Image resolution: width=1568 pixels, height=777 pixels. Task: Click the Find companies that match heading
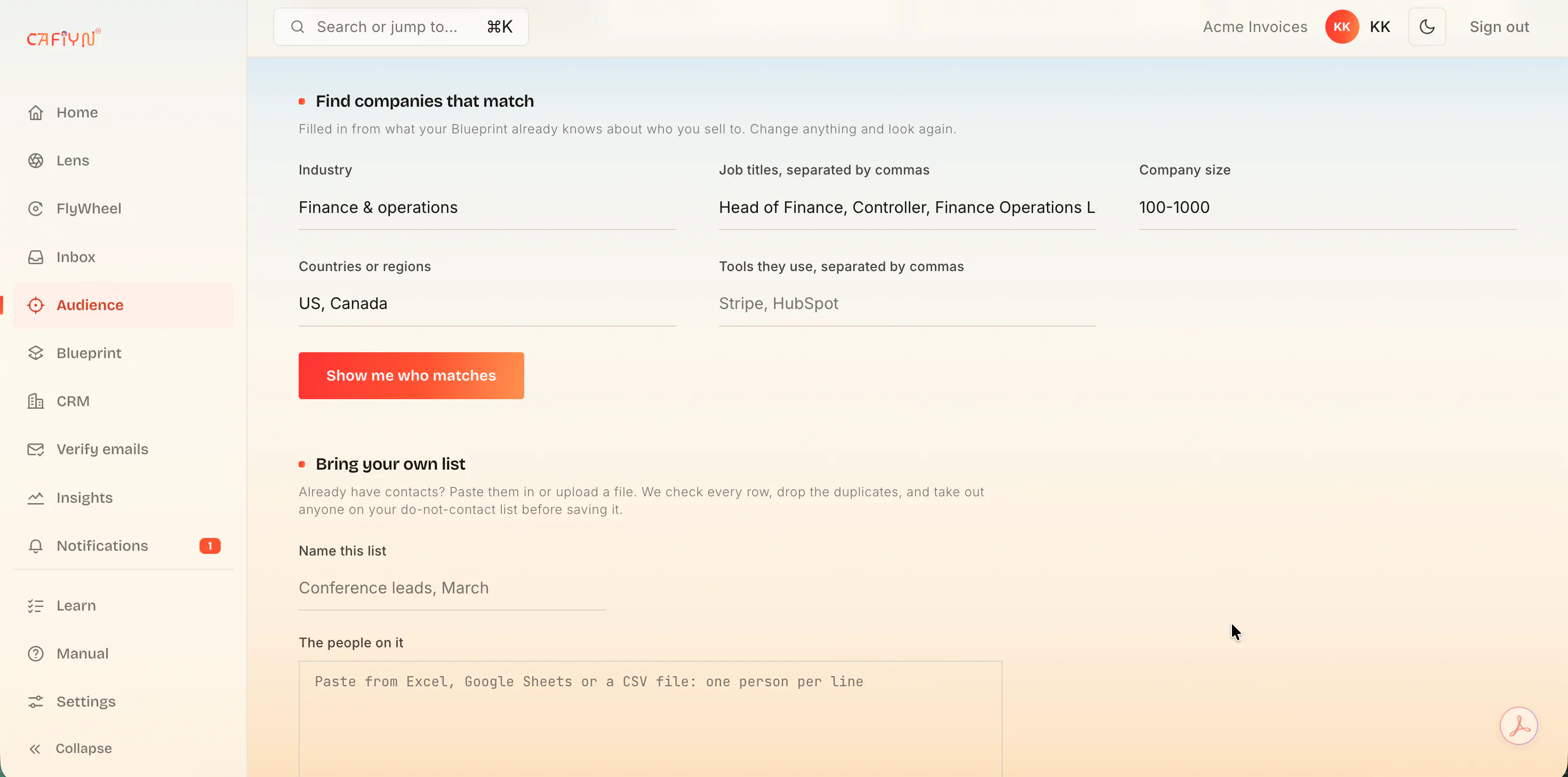point(424,101)
